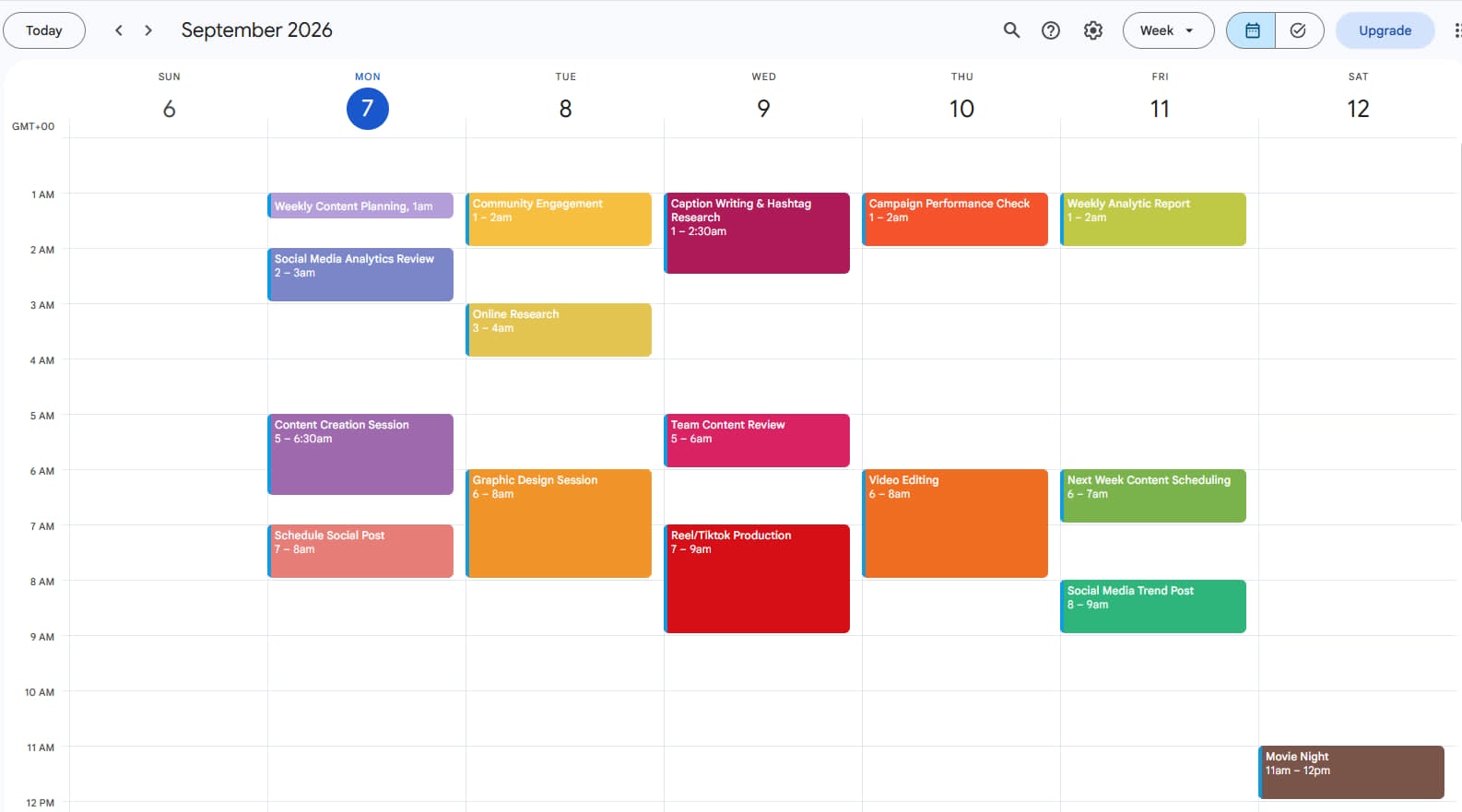Open Caption Writing & Hashtag Research event
Viewport: 1462px width, 812px height.
(x=757, y=233)
